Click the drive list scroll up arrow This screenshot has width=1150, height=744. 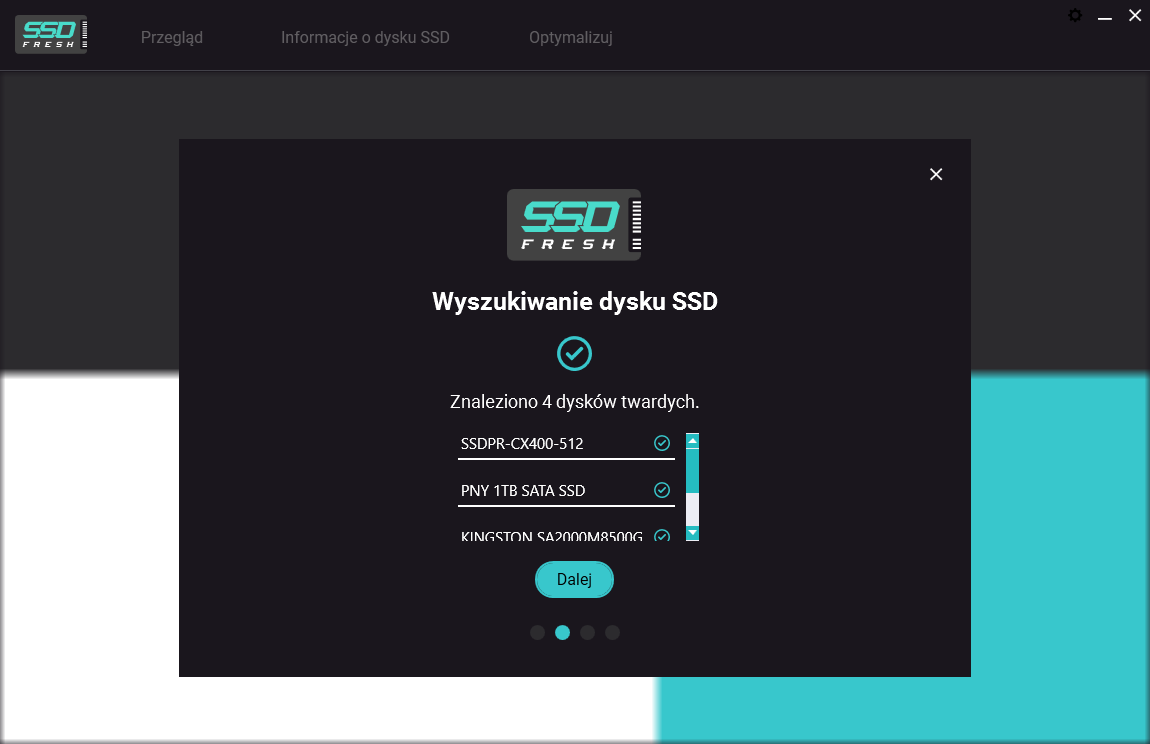click(692, 440)
